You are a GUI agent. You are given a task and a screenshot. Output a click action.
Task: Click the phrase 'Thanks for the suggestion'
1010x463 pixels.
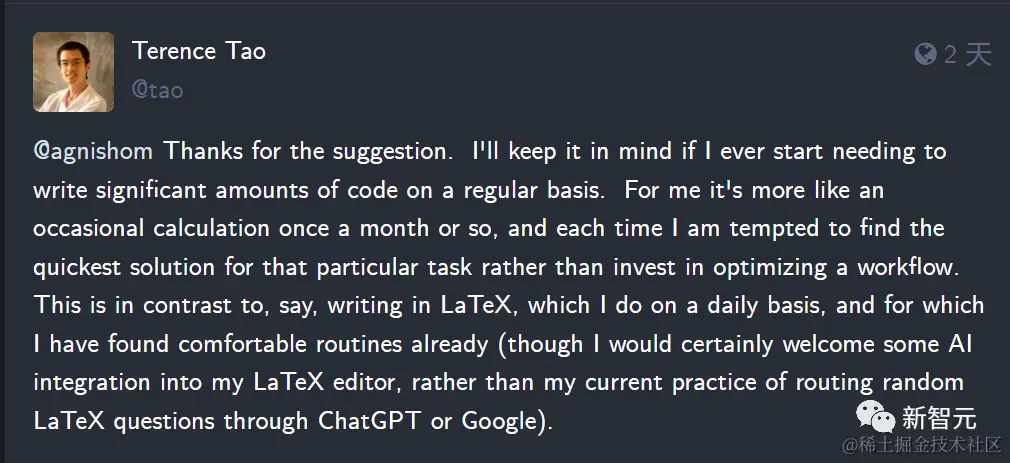pos(305,152)
